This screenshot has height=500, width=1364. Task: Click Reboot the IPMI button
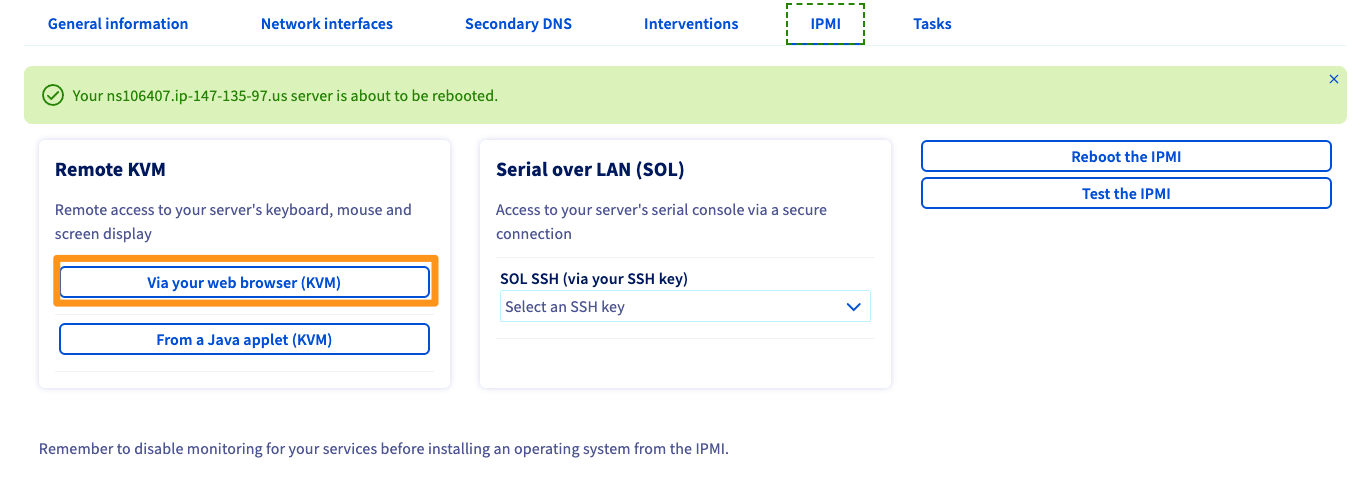(1126, 156)
